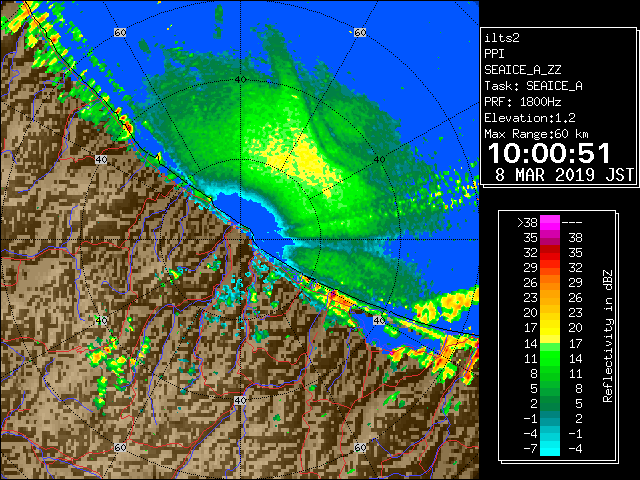Click the 'PPI' scan type text

click(494, 54)
